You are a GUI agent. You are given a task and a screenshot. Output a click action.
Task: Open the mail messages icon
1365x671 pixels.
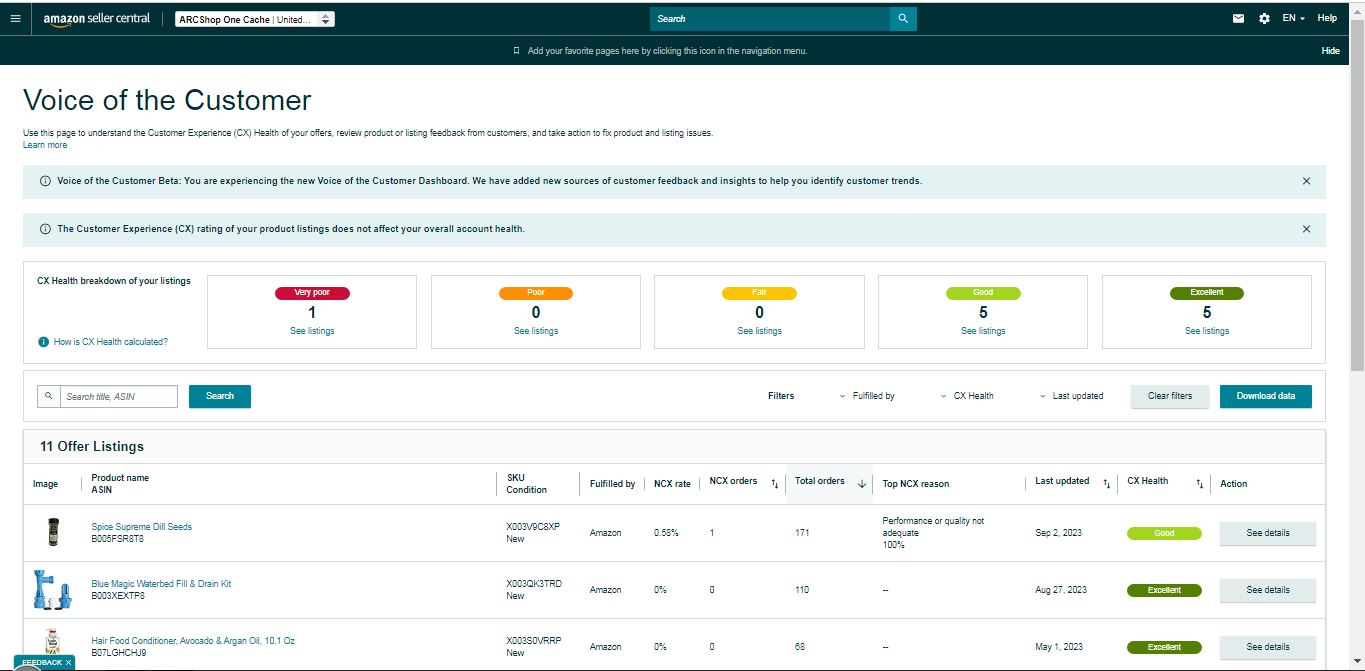coord(1238,18)
